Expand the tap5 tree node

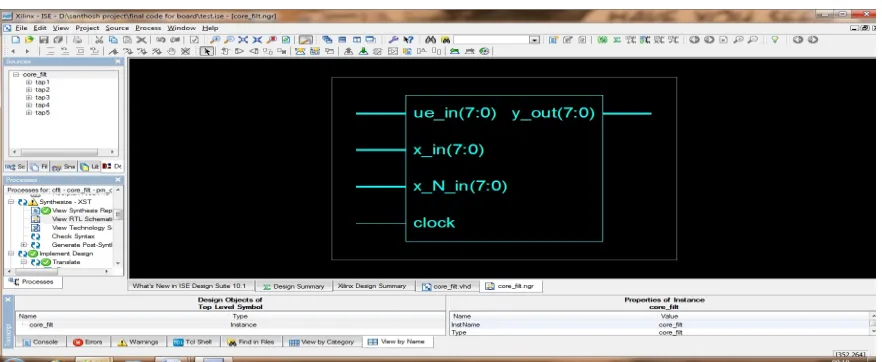pos(29,112)
